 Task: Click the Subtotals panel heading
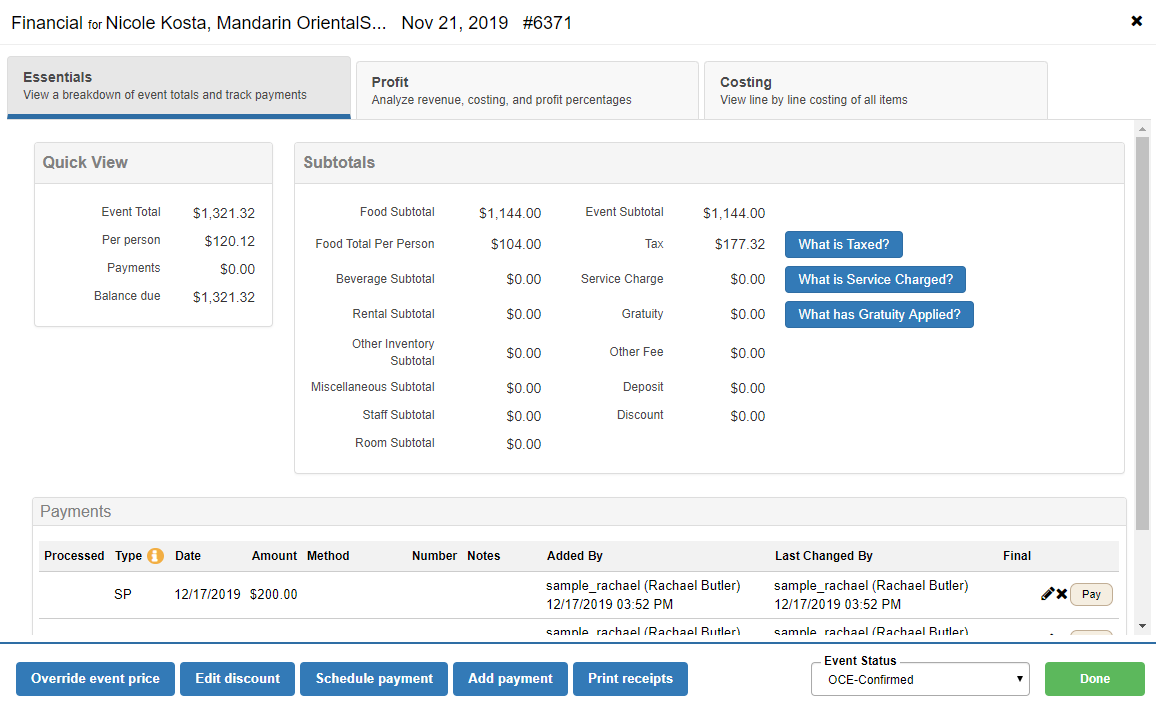coord(339,162)
